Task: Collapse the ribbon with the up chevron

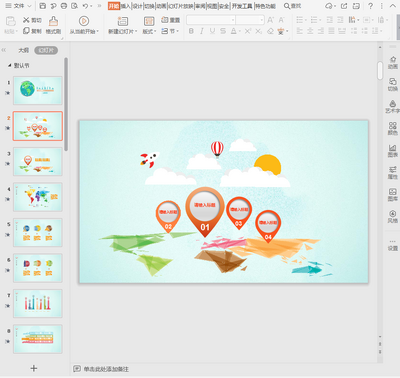Action: 392,6
